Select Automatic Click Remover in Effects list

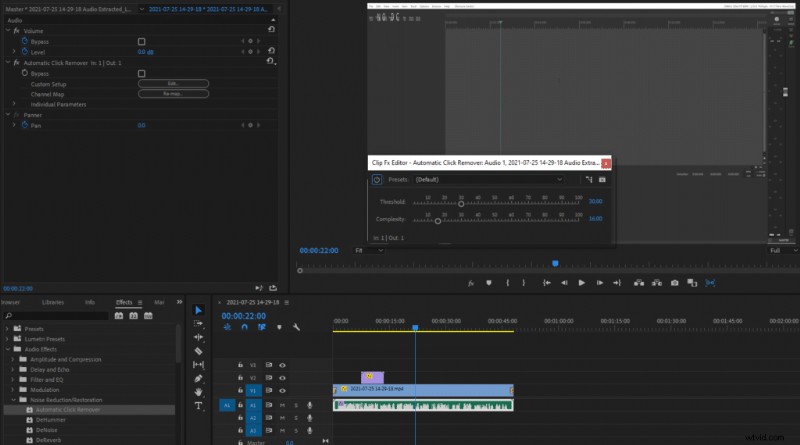click(x=68, y=410)
